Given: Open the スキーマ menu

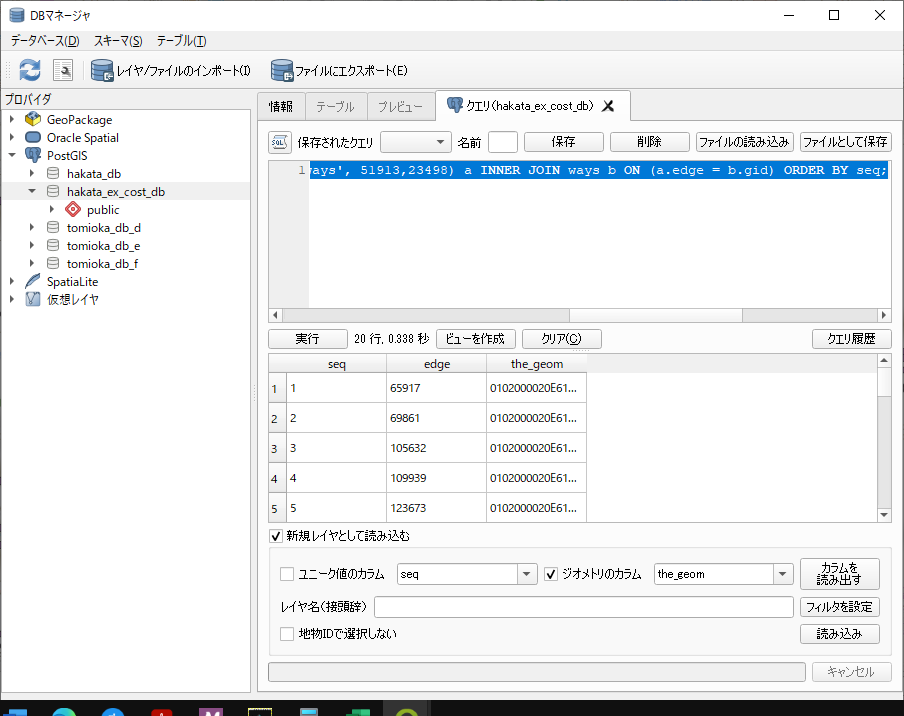Looking at the screenshot, I should [x=118, y=41].
